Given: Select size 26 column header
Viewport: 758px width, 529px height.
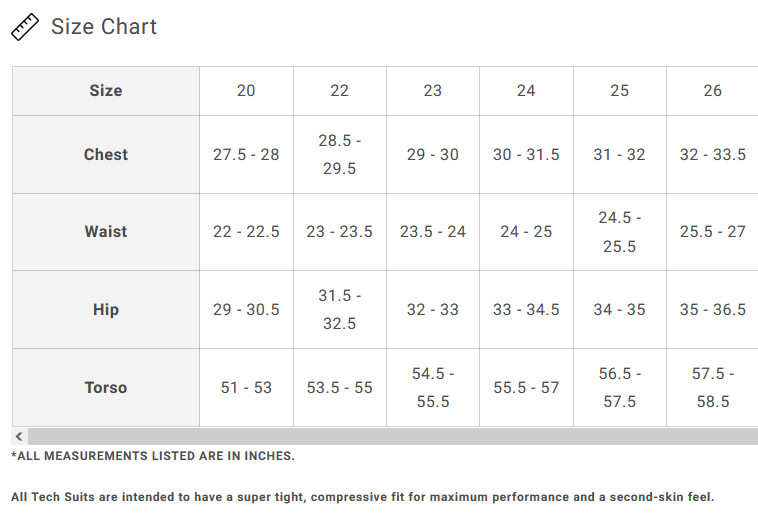Looking at the screenshot, I should (x=712, y=91).
